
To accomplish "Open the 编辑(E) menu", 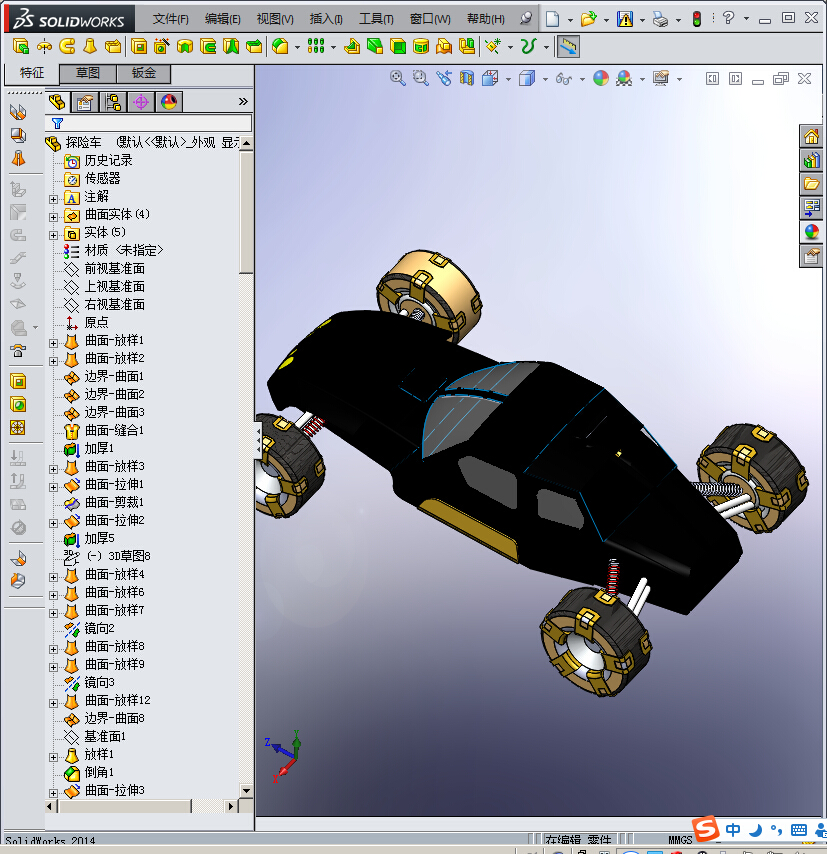I will 223,19.
